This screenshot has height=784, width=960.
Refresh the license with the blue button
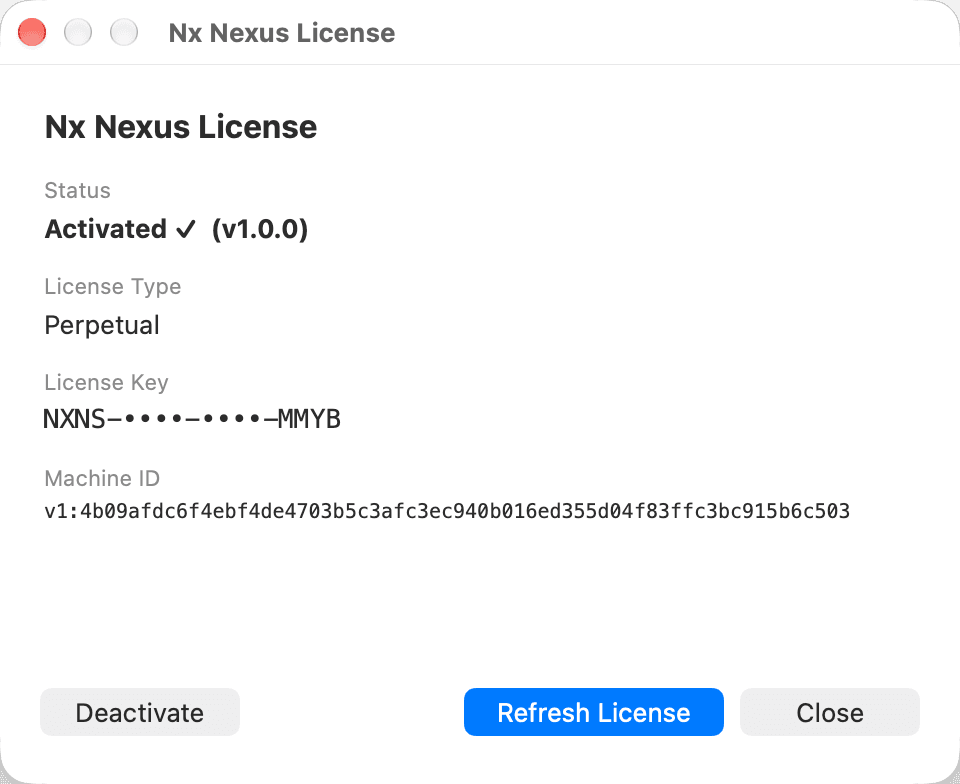pyautogui.click(x=593, y=712)
